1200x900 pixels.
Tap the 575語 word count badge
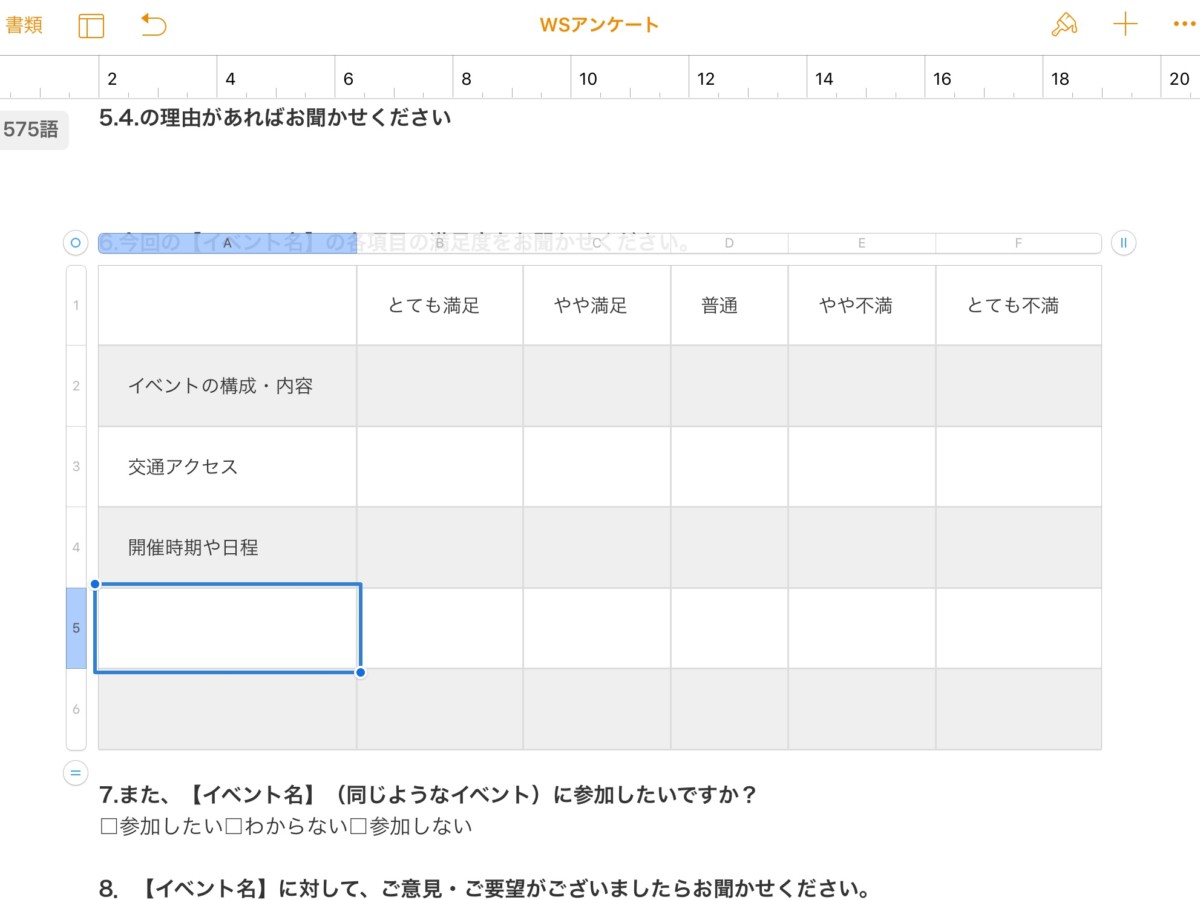(32, 130)
